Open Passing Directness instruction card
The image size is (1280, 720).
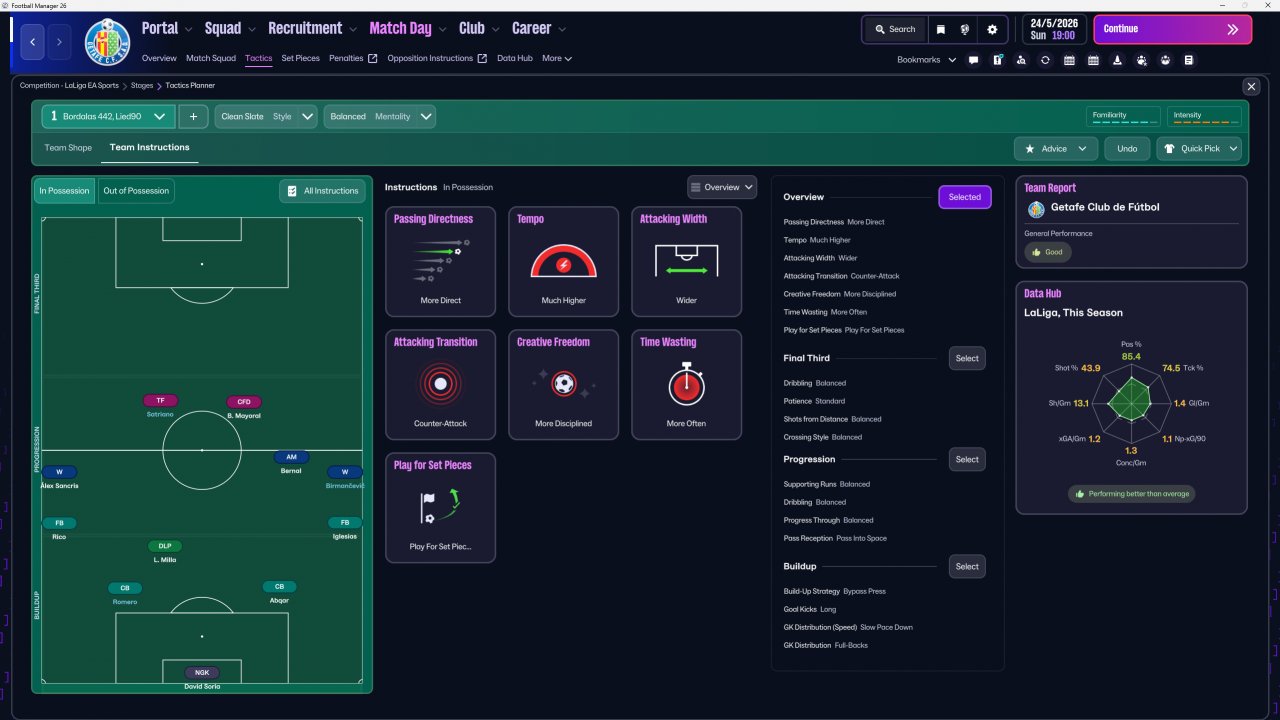point(441,262)
